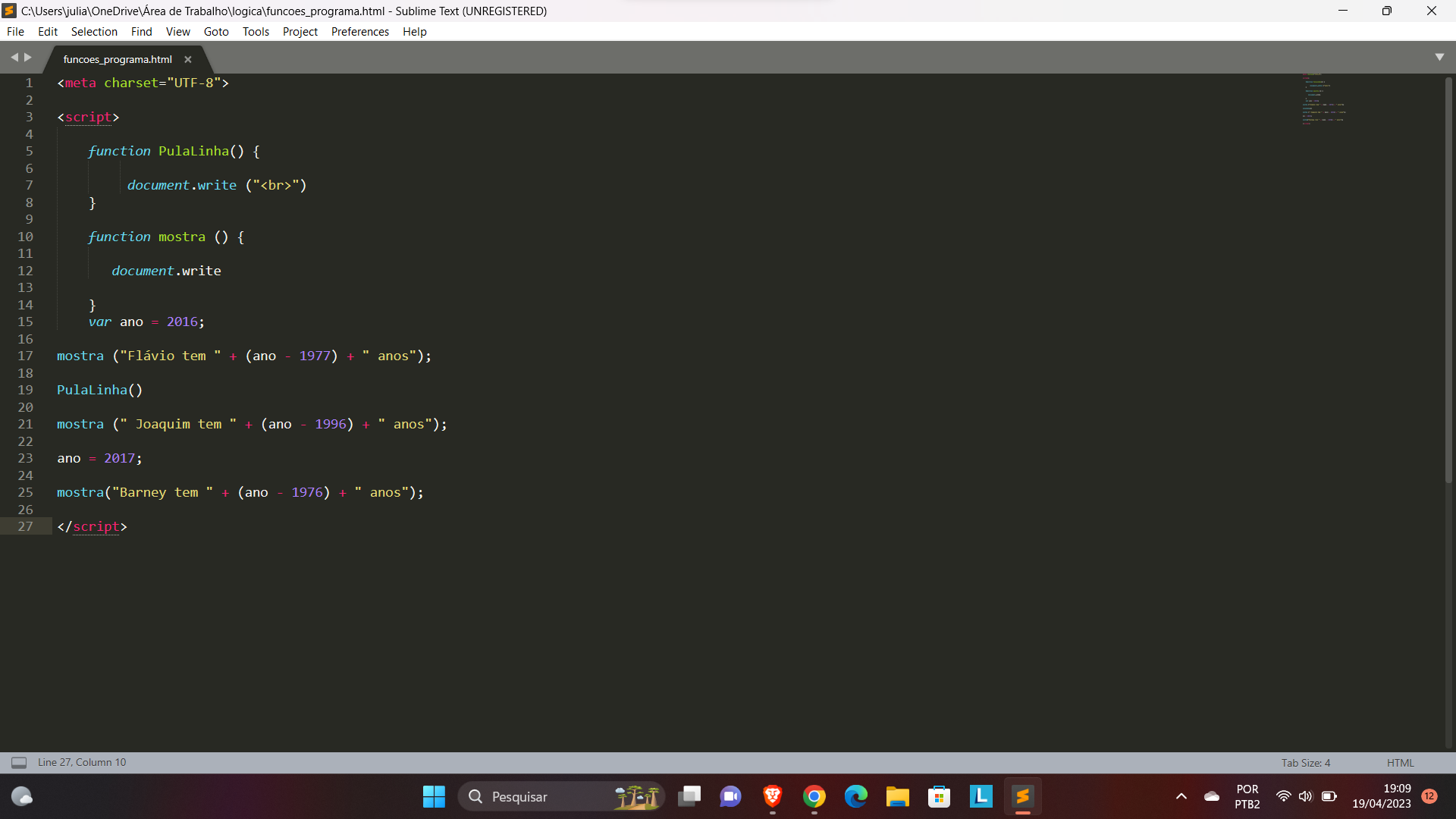Open the Selection menu
Image resolution: width=1456 pixels, height=819 pixels.
pos(94,32)
